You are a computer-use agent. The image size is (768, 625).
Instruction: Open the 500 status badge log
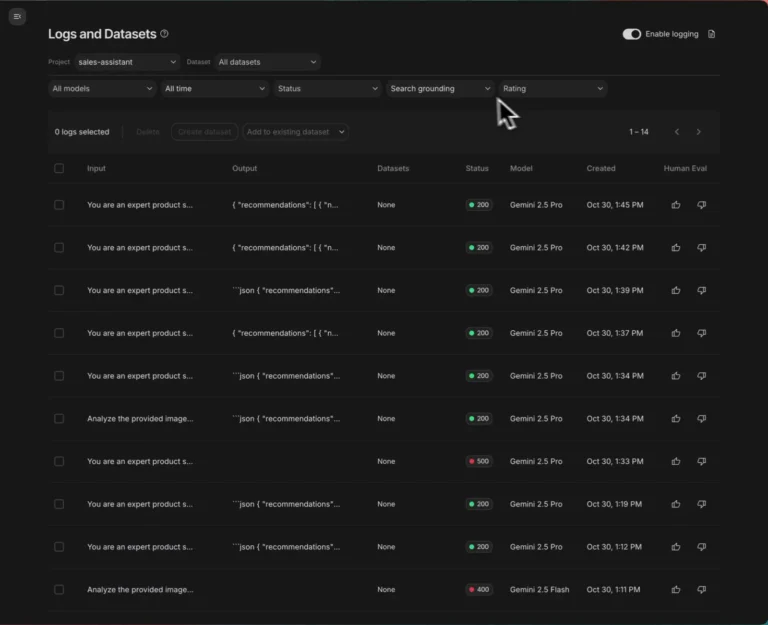pyautogui.click(x=479, y=461)
